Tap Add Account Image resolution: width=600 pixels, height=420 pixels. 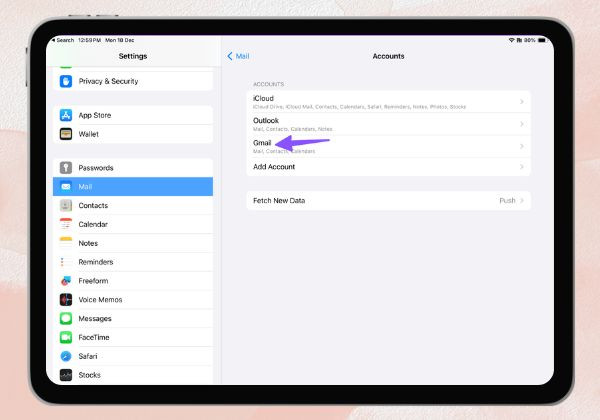pos(388,167)
